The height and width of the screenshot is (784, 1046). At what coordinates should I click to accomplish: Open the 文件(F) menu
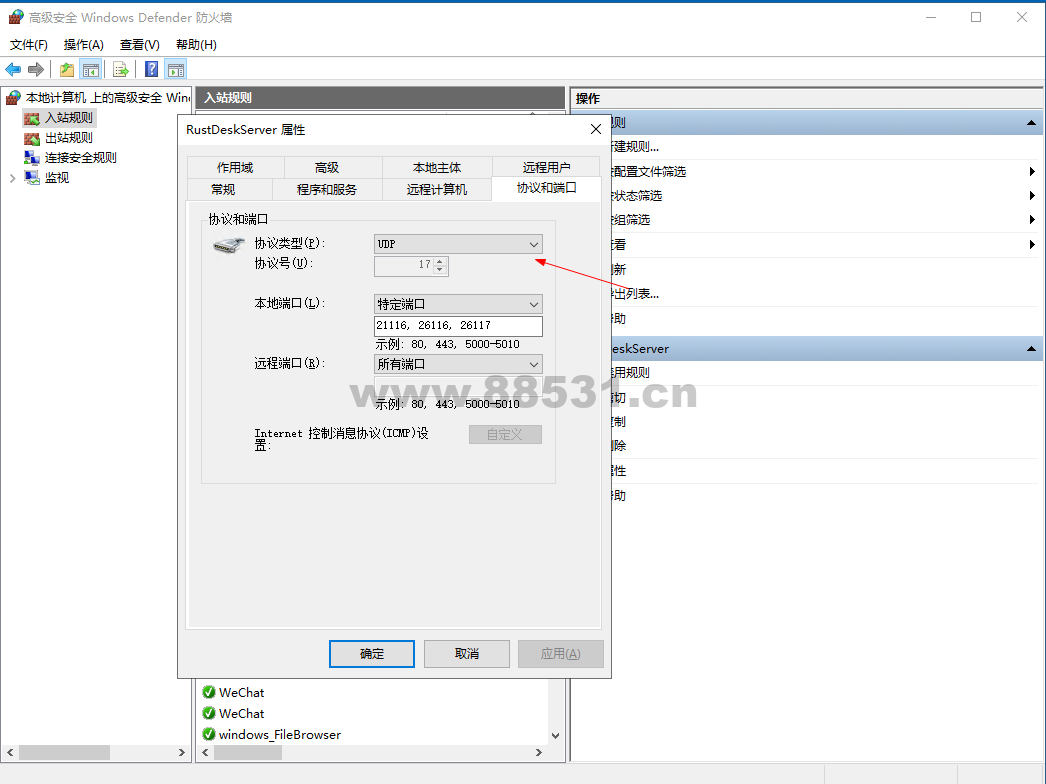29,45
